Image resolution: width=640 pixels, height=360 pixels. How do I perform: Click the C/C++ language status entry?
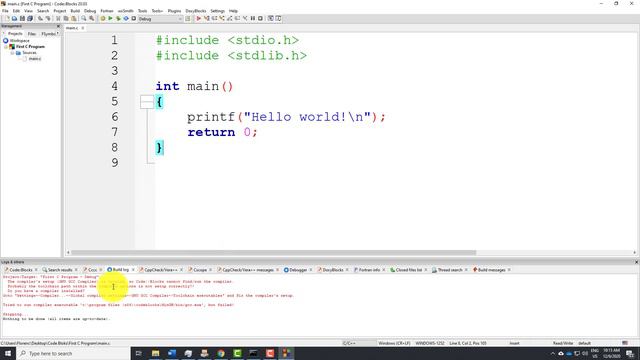[x=349, y=343]
